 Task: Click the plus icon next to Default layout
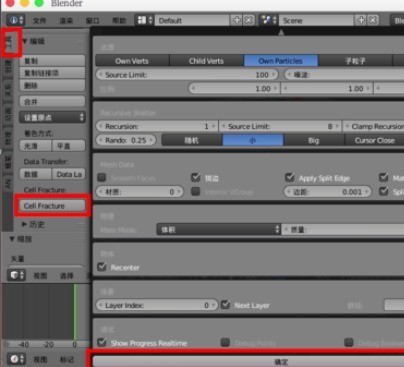[x=237, y=20]
